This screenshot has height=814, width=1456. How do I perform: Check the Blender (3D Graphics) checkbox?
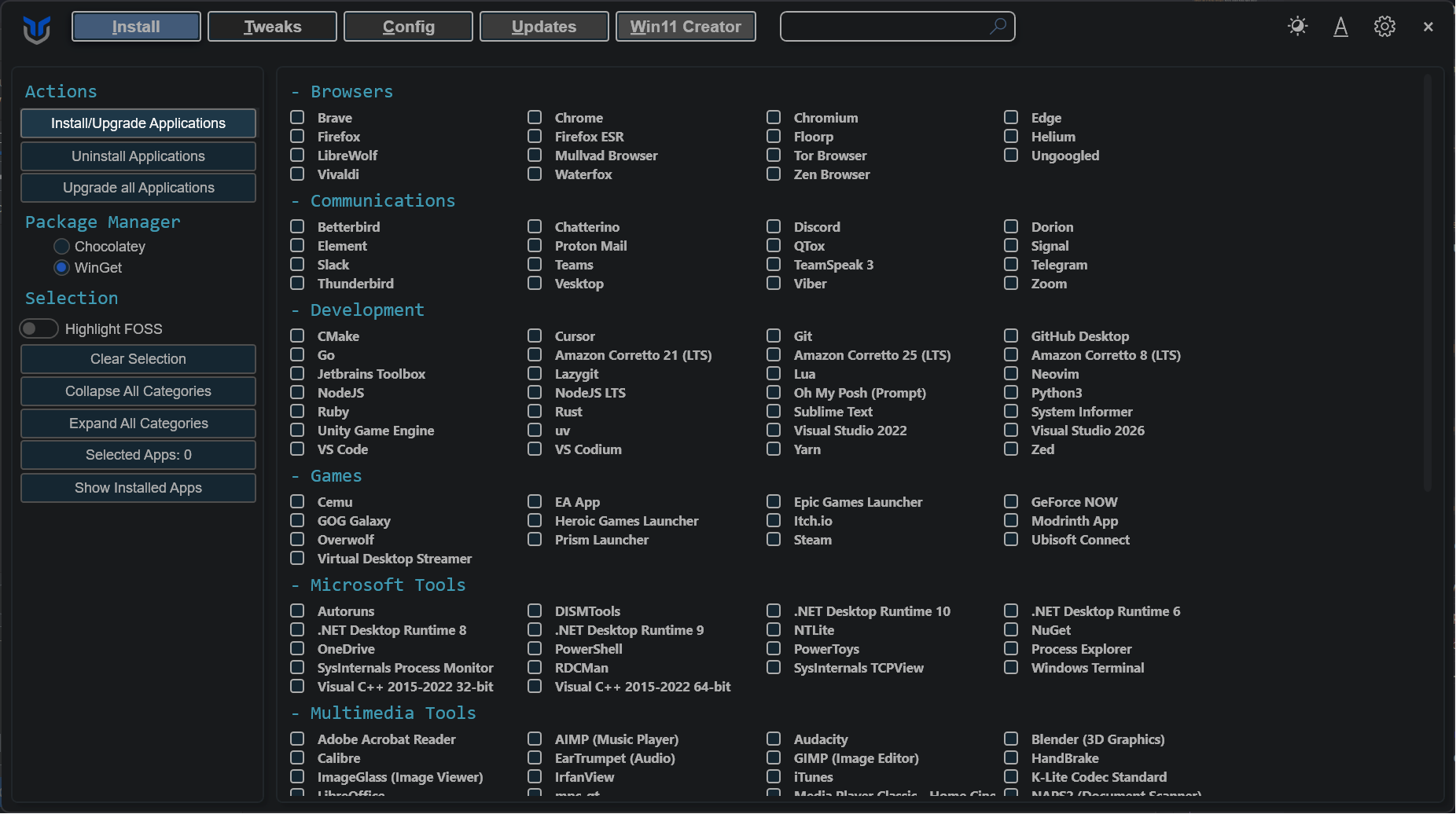[x=1011, y=739]
